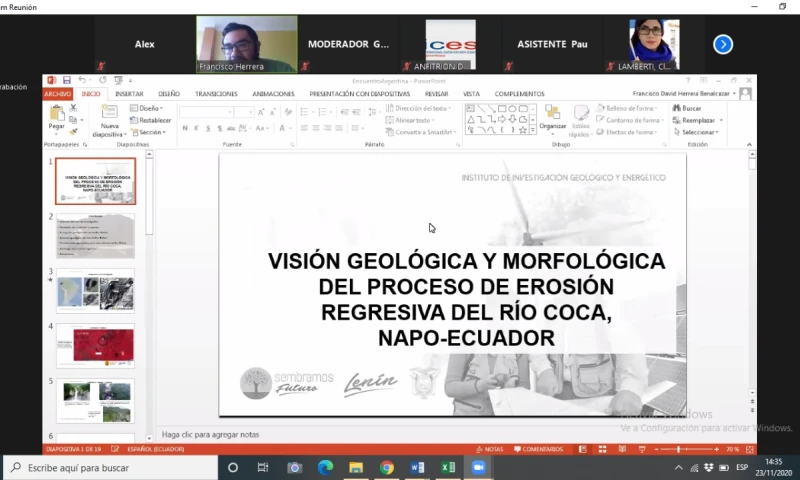800x480 pixels.
Task: Click the clear formatting eraser icon
Action: (288, 112)
